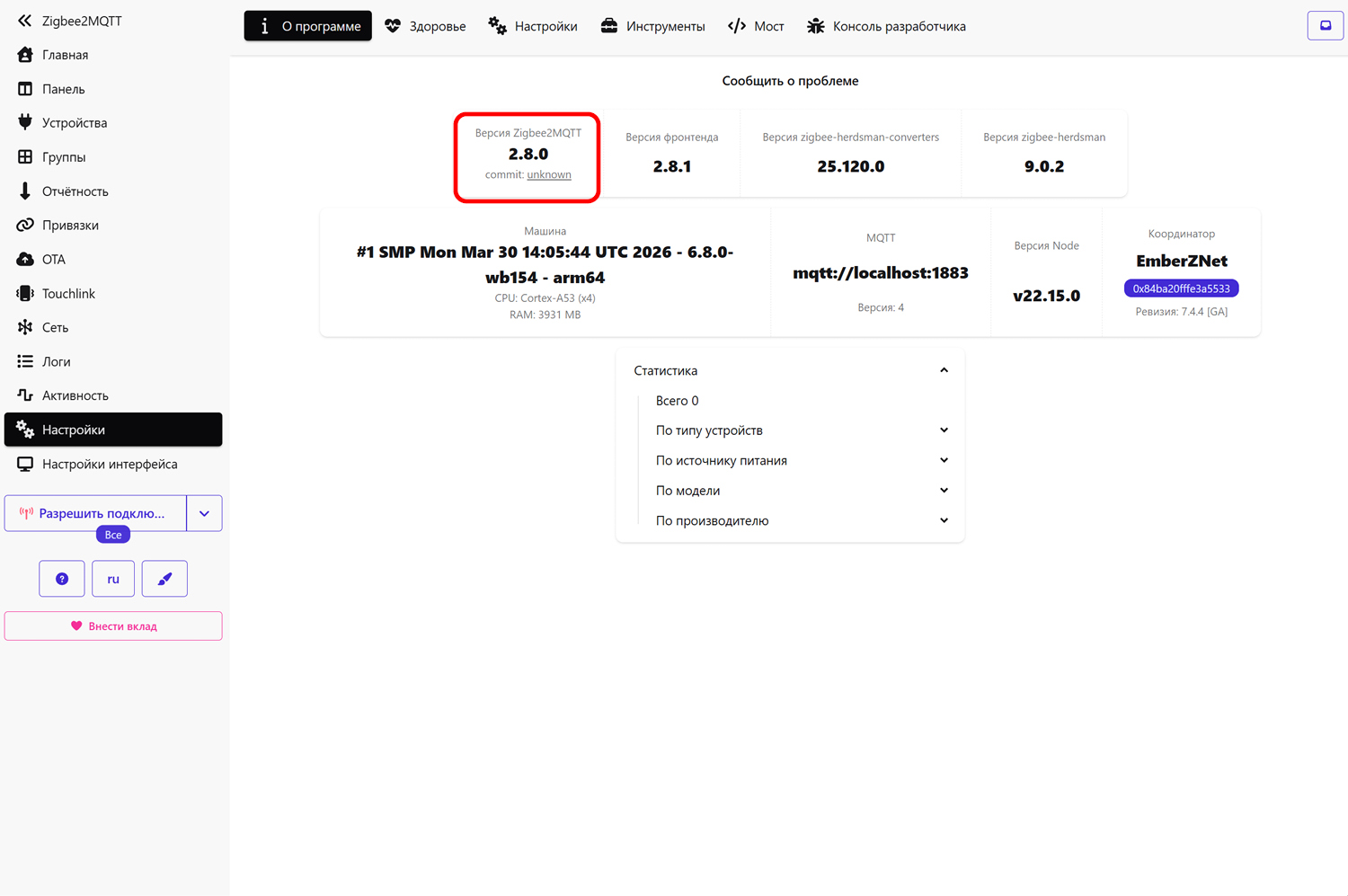Open Панель in the sidebar
Viewport: 1348px width, 896px height.
click(x=113, y=89)
